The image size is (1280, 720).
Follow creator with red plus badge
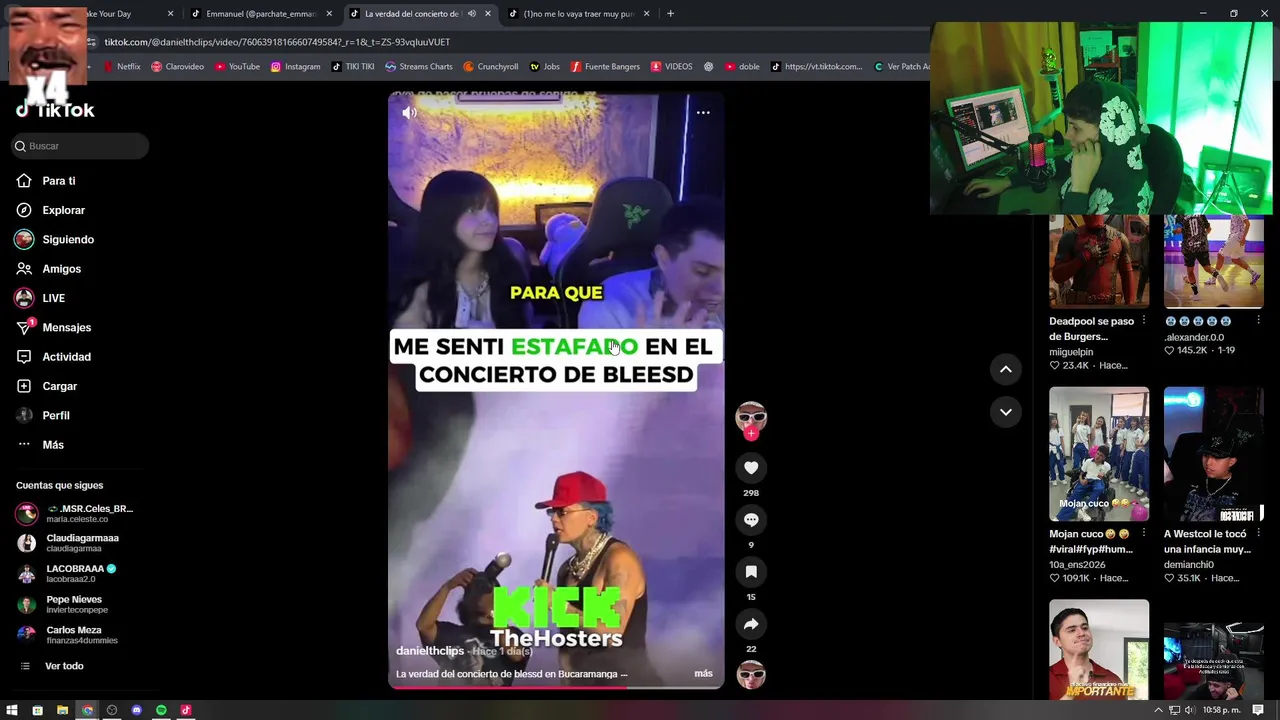pos(751,433)
